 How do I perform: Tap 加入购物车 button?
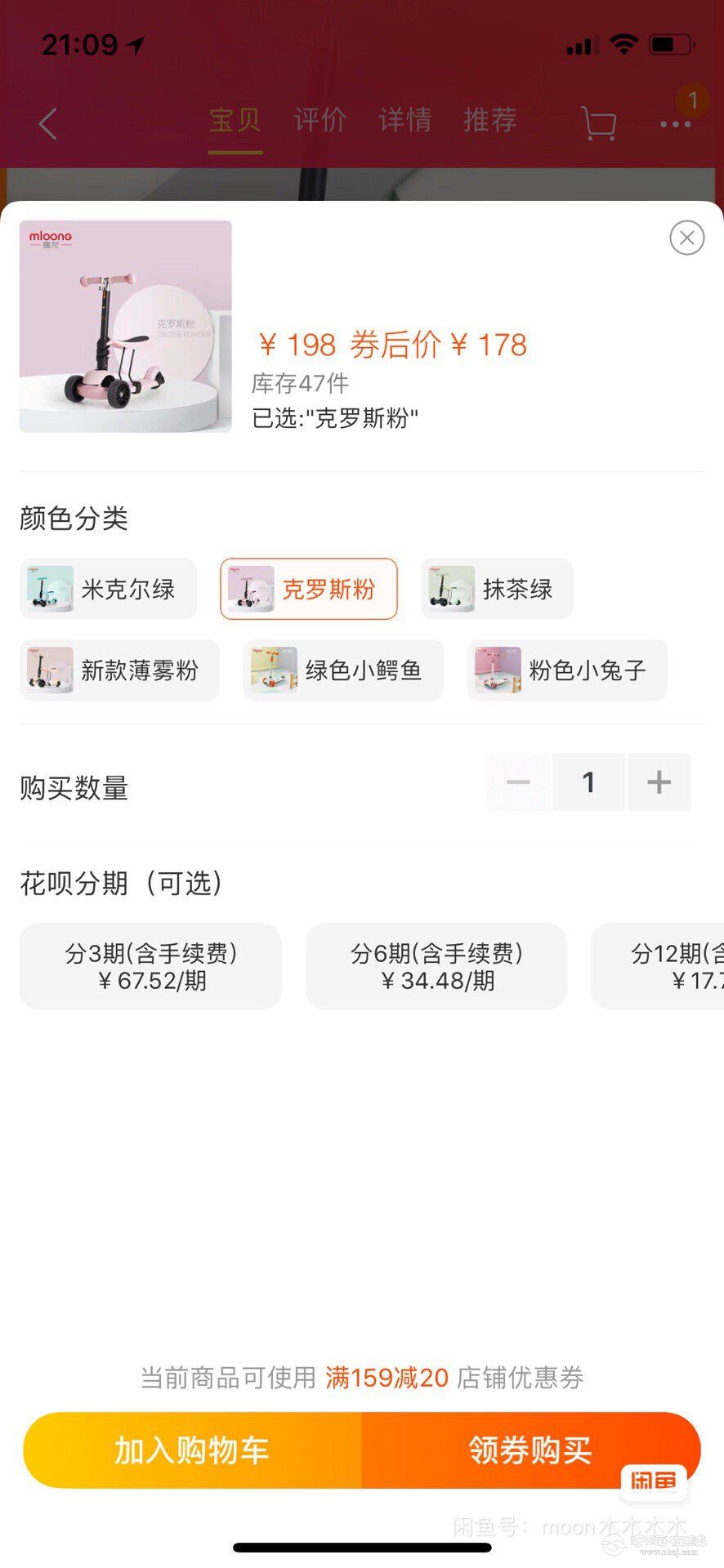click(x=192, y=1450)
